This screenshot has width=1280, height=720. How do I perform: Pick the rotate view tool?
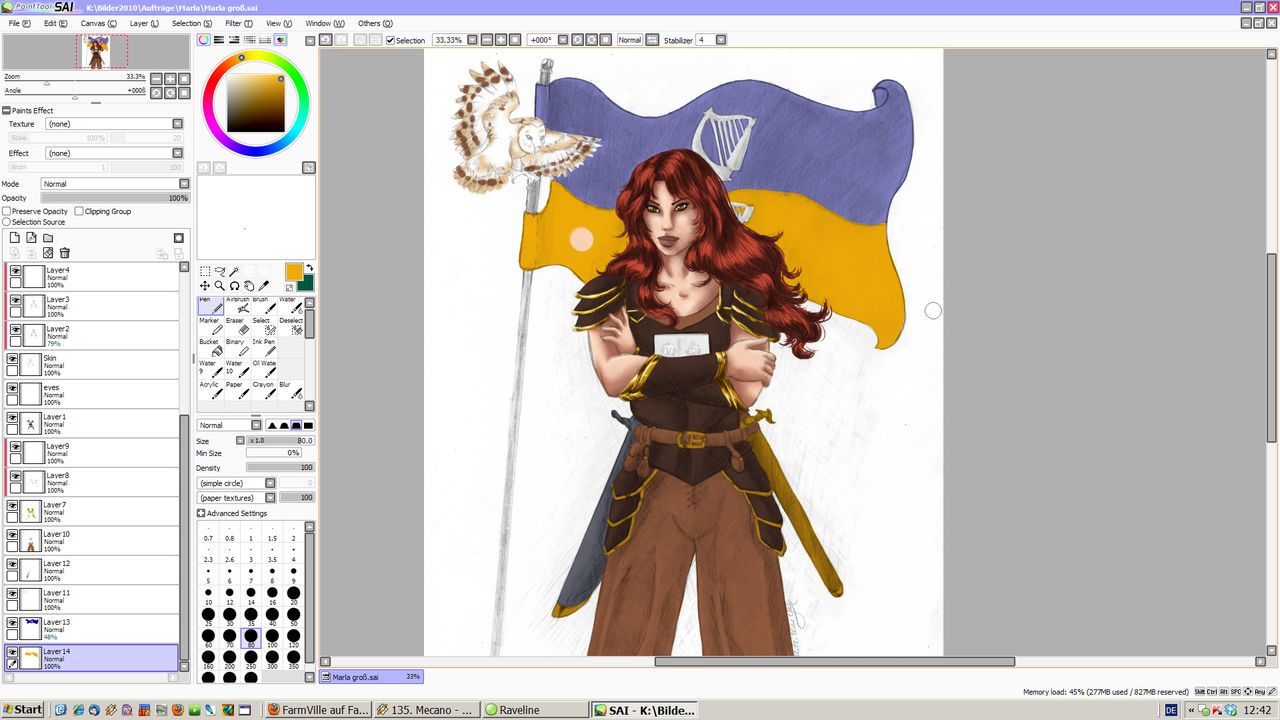point(235,286)
